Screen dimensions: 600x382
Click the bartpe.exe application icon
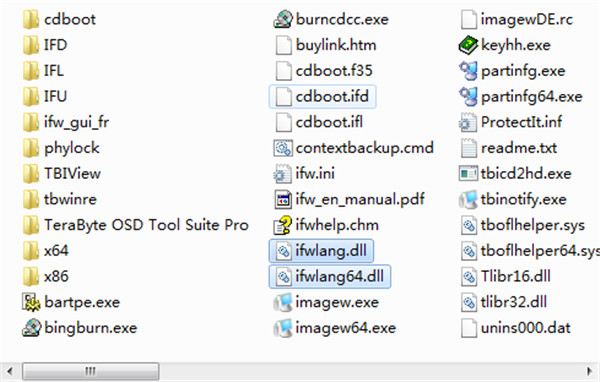coord(31,302)
